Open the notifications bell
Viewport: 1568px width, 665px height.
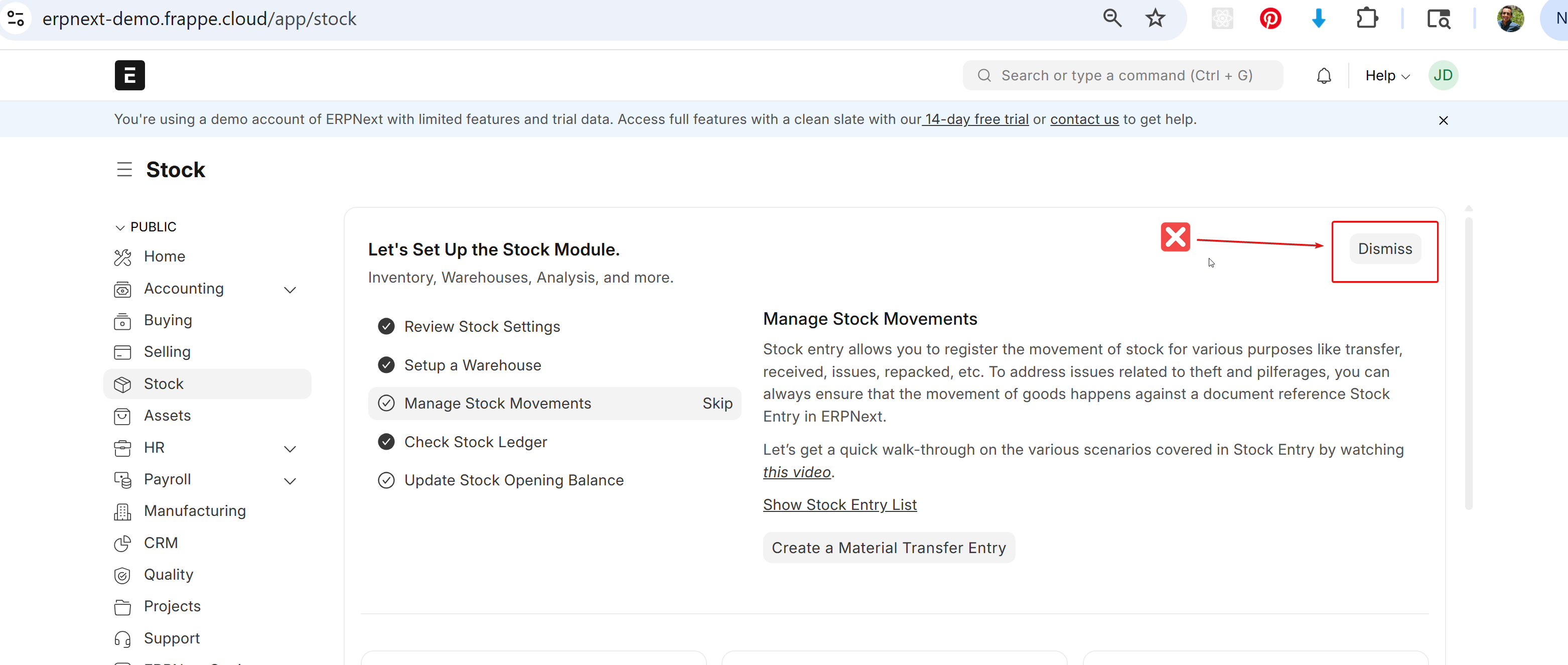click(x=1324, y=76)
